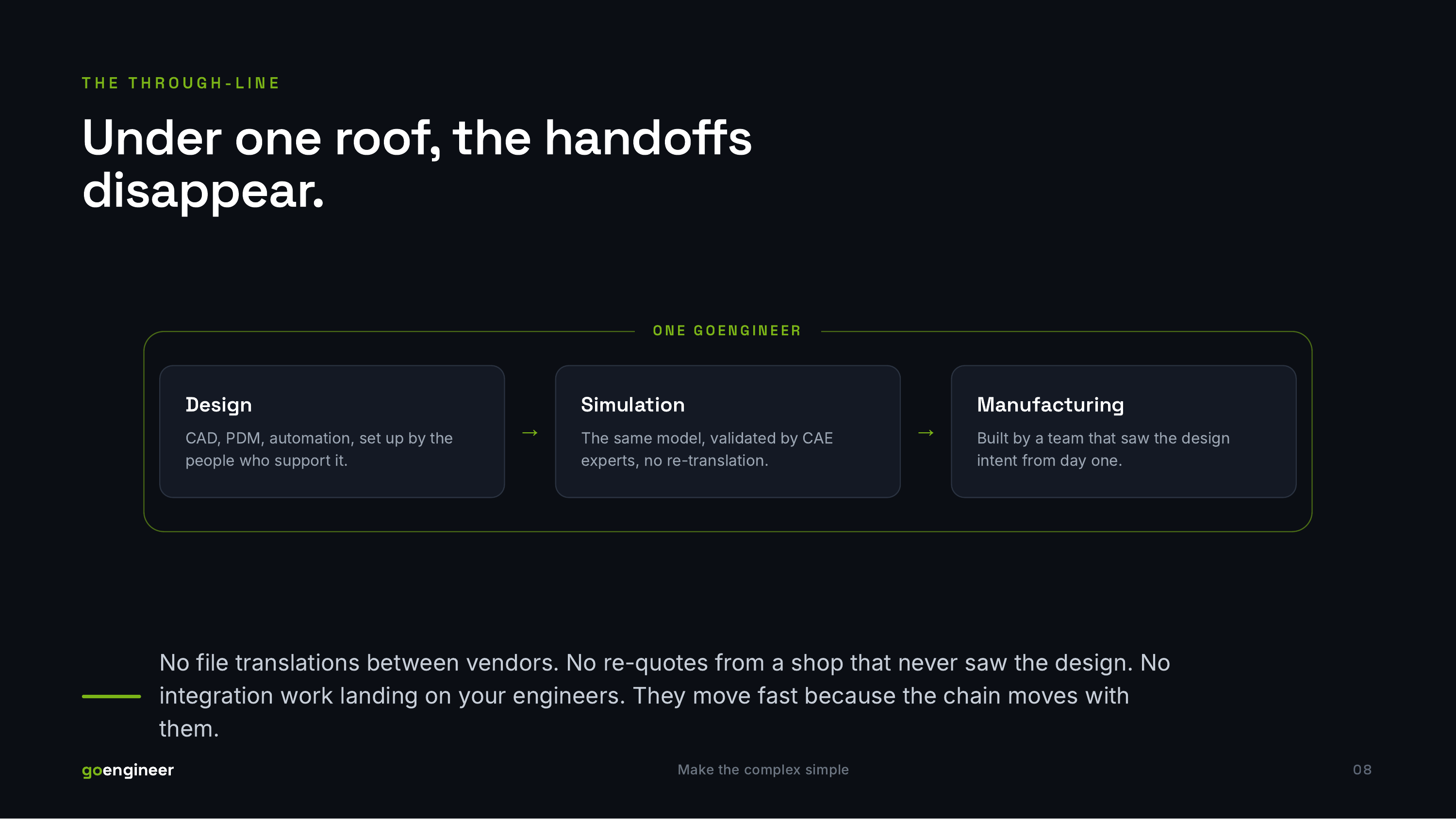
Task: Click the 'Built by a team' description text
Action: coord(1103,449)
